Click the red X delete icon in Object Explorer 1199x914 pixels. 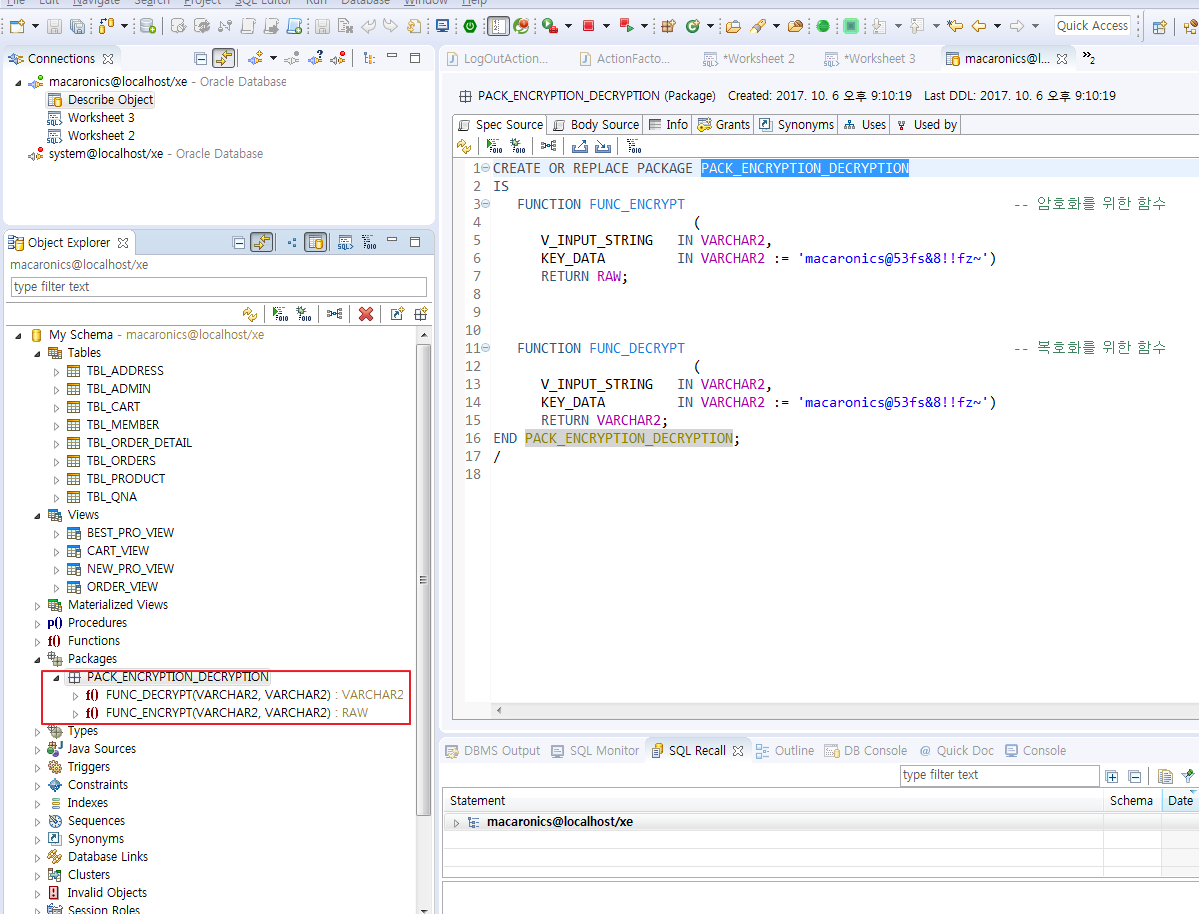(x=366, y=314)
